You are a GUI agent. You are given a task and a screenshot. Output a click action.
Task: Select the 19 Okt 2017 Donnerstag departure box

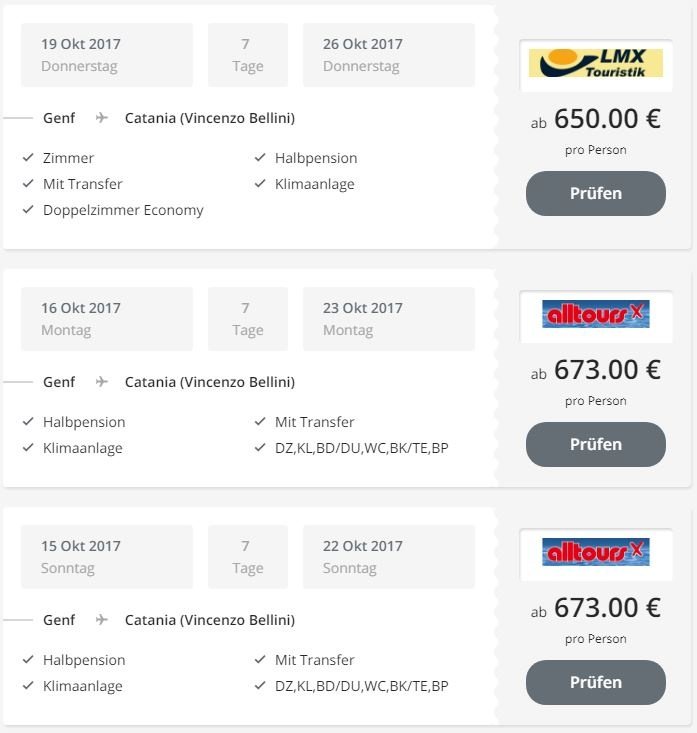point(107,55)
